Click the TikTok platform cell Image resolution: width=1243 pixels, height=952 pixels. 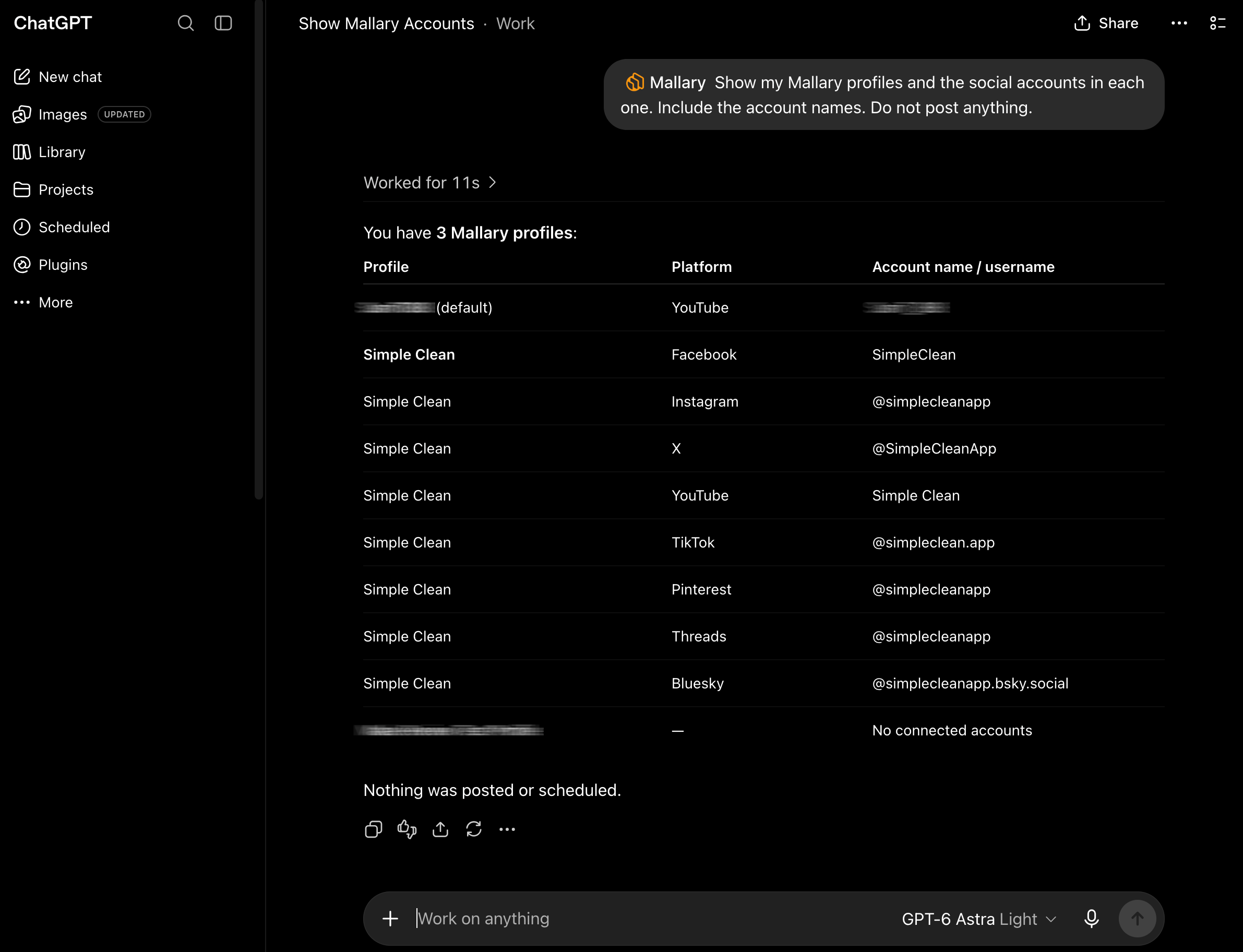click(x=693, y=542)
